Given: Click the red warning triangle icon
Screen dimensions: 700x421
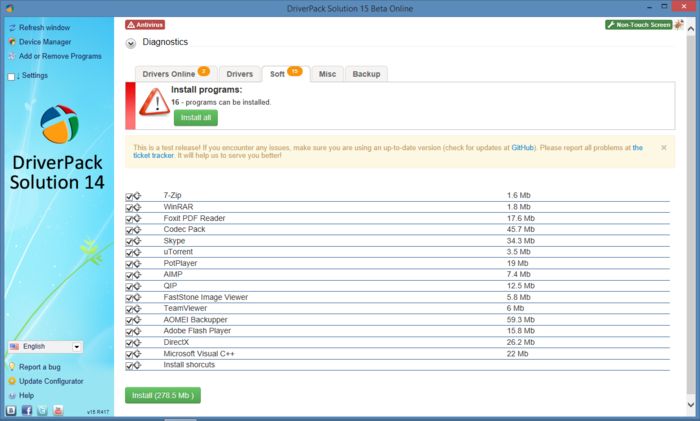Looking at the screenshot, I should tap(154, 102).
